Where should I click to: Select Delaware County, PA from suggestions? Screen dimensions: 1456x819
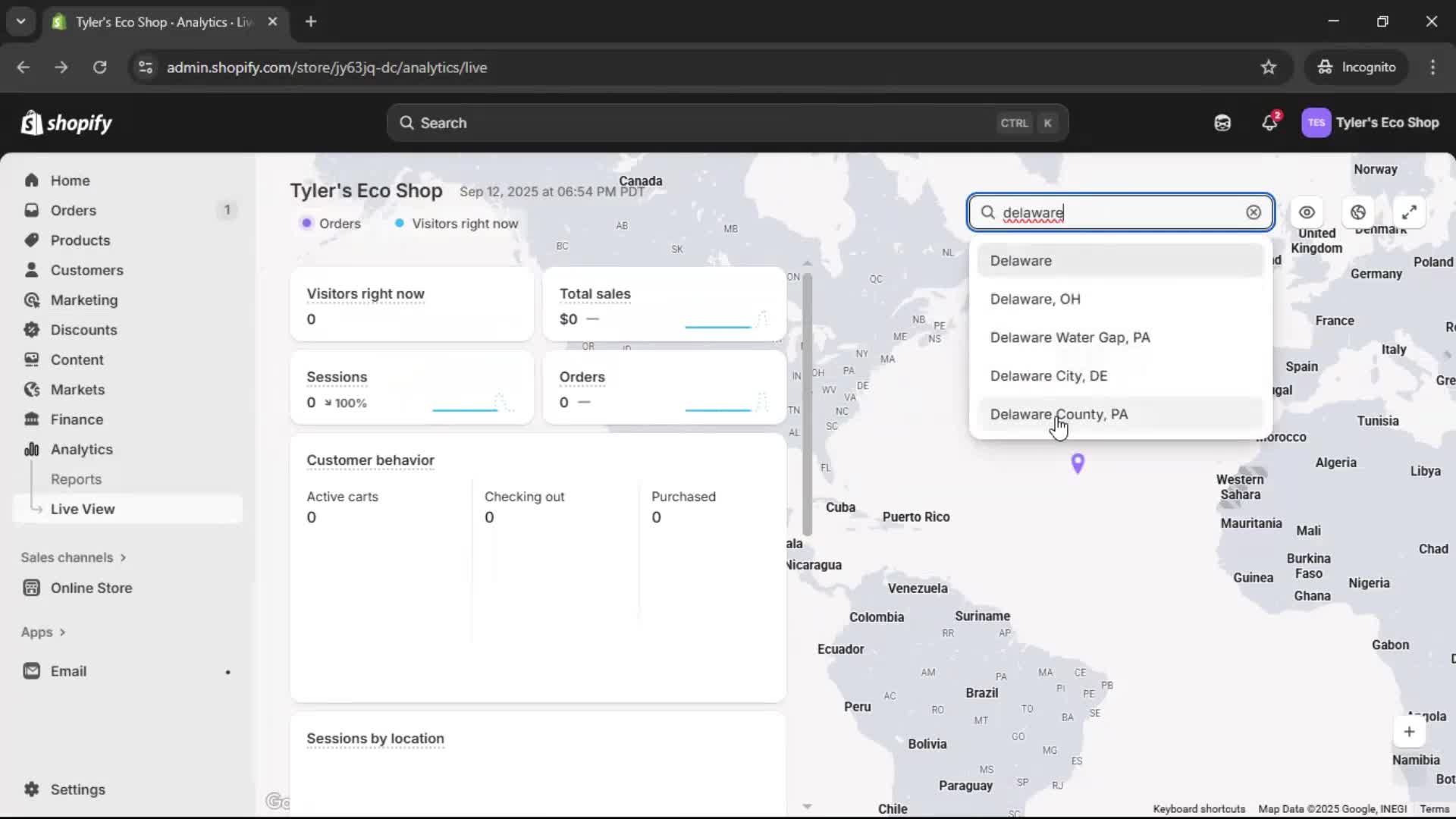pos(1059,414)
